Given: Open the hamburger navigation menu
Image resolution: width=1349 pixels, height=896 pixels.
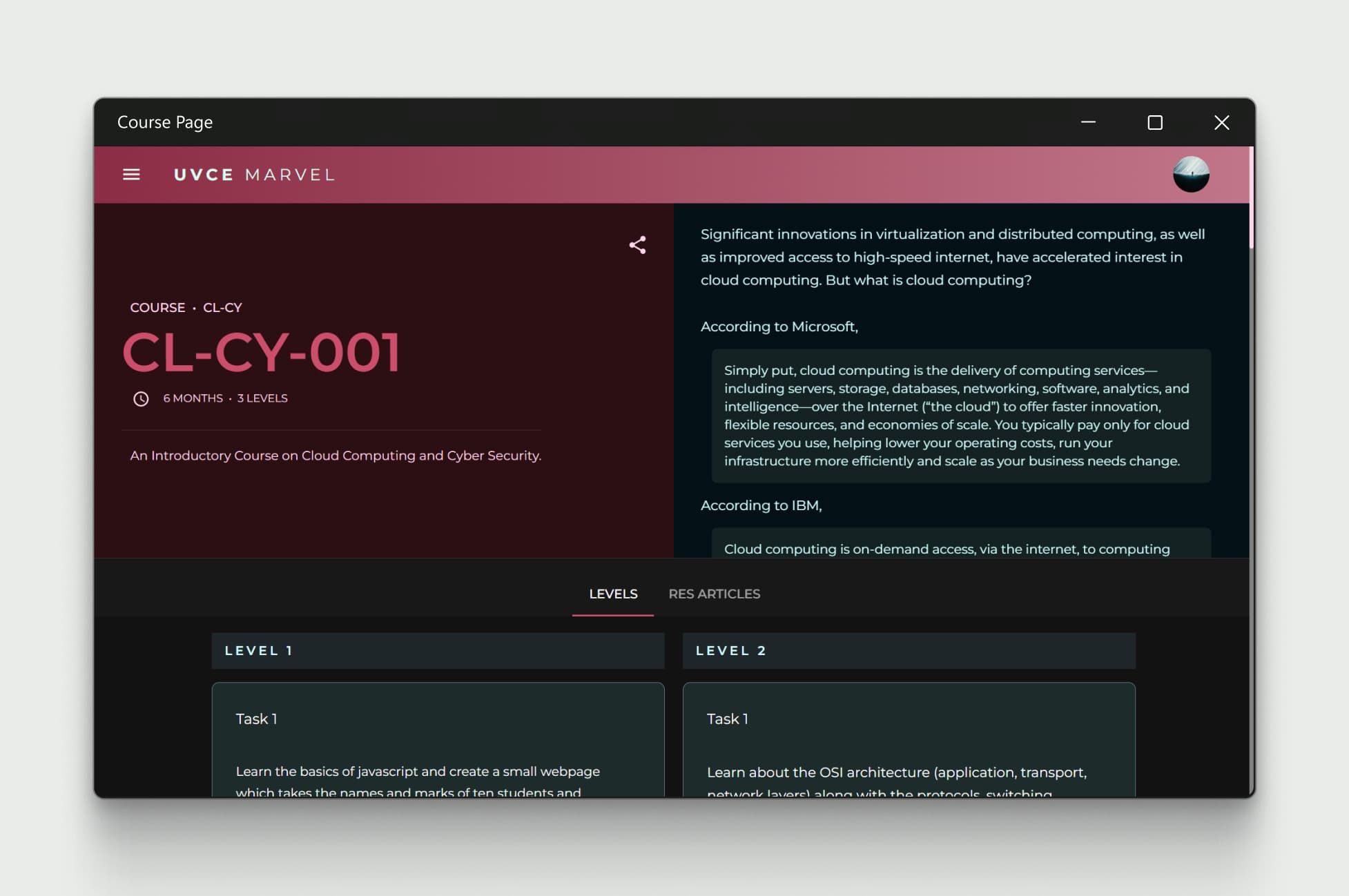Looking at the screenshot, I should pyautogui.click(x=131, y=175).
